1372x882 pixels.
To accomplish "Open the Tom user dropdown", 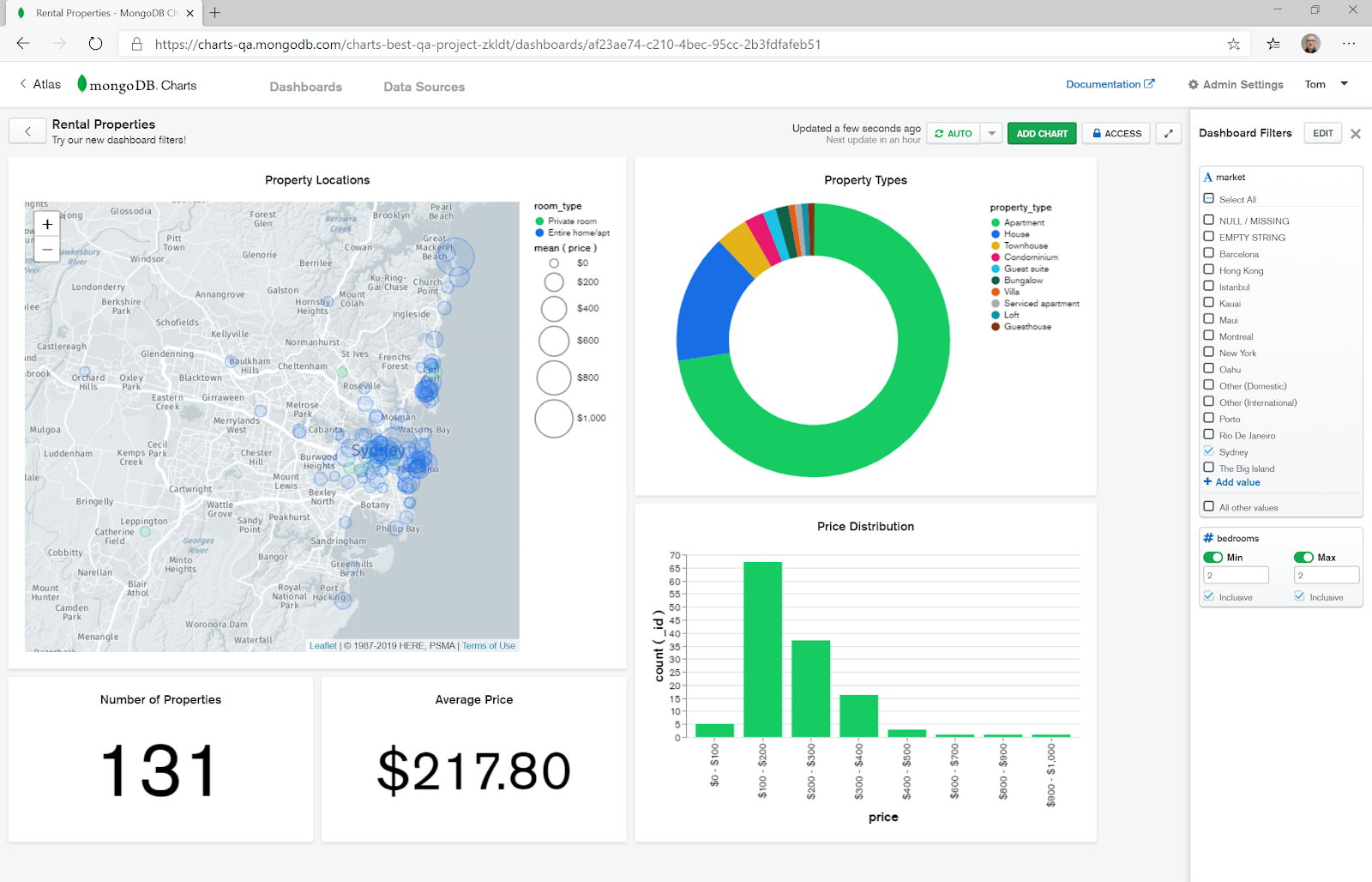I will point(1327,84).
